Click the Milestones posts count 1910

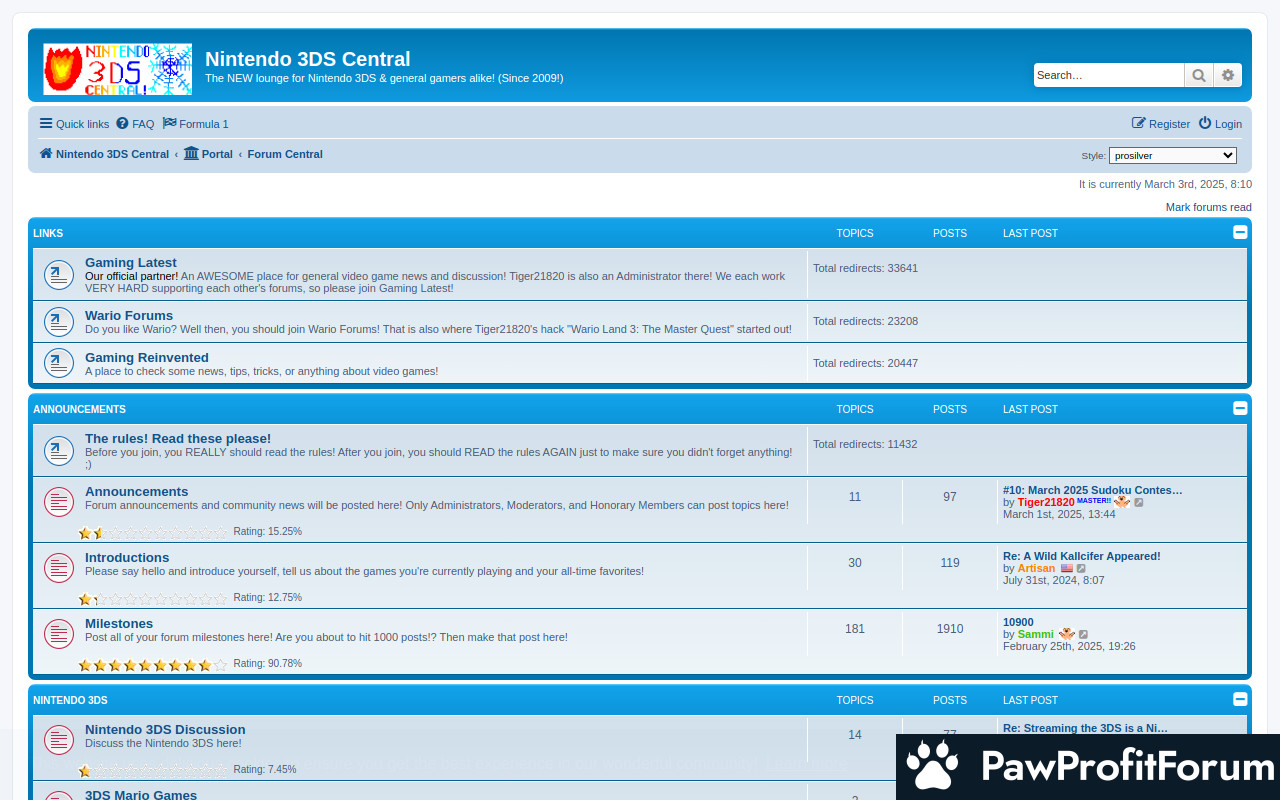point(950,629)
